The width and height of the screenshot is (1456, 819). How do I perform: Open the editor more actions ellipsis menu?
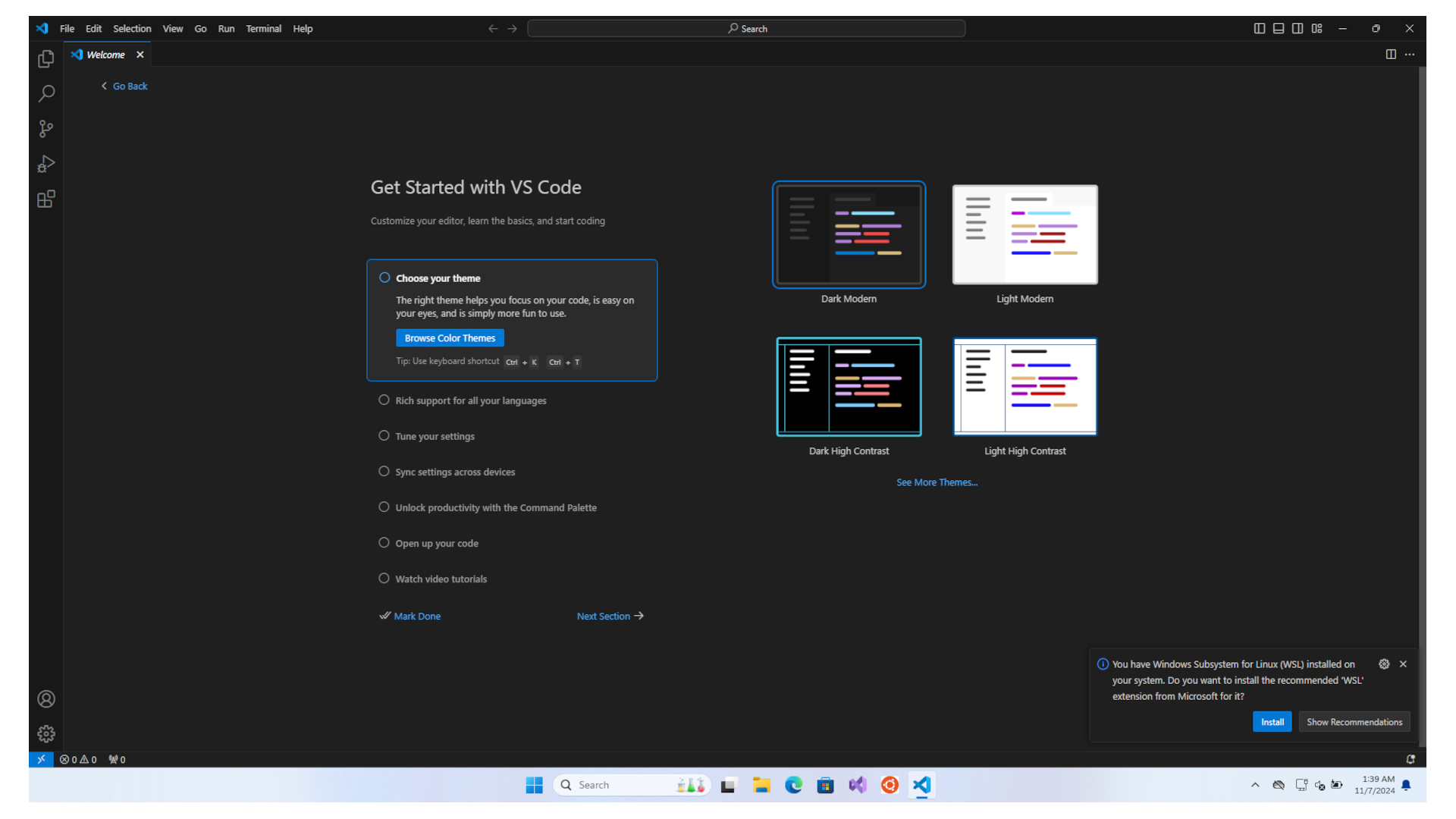pyautogui.click(x=1410, y=54)
